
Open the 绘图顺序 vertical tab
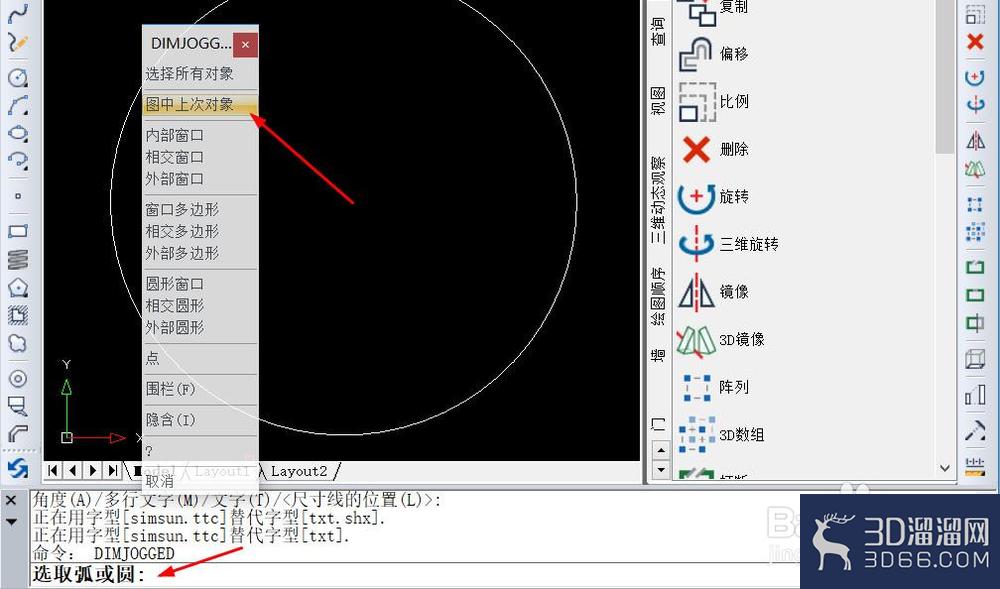click(658, 296)
